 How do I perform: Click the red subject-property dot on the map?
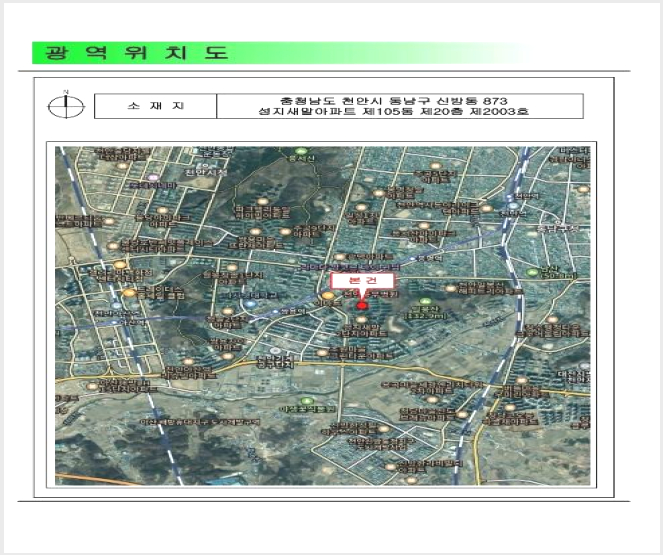coord(362,306)
